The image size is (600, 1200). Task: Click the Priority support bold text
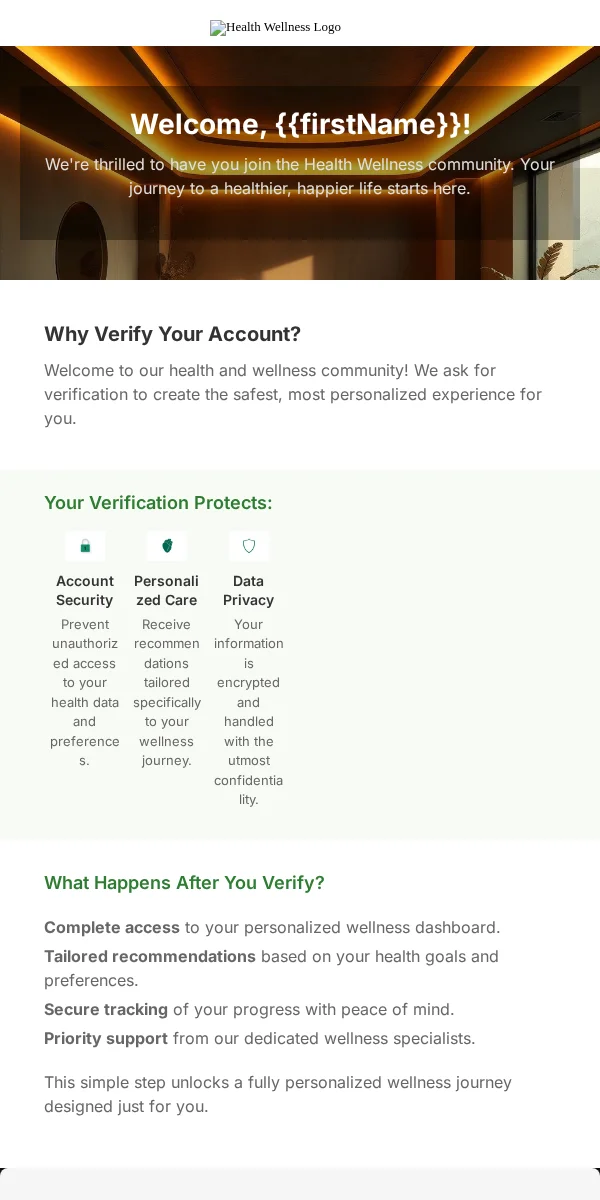click(x=106, y=1038)
